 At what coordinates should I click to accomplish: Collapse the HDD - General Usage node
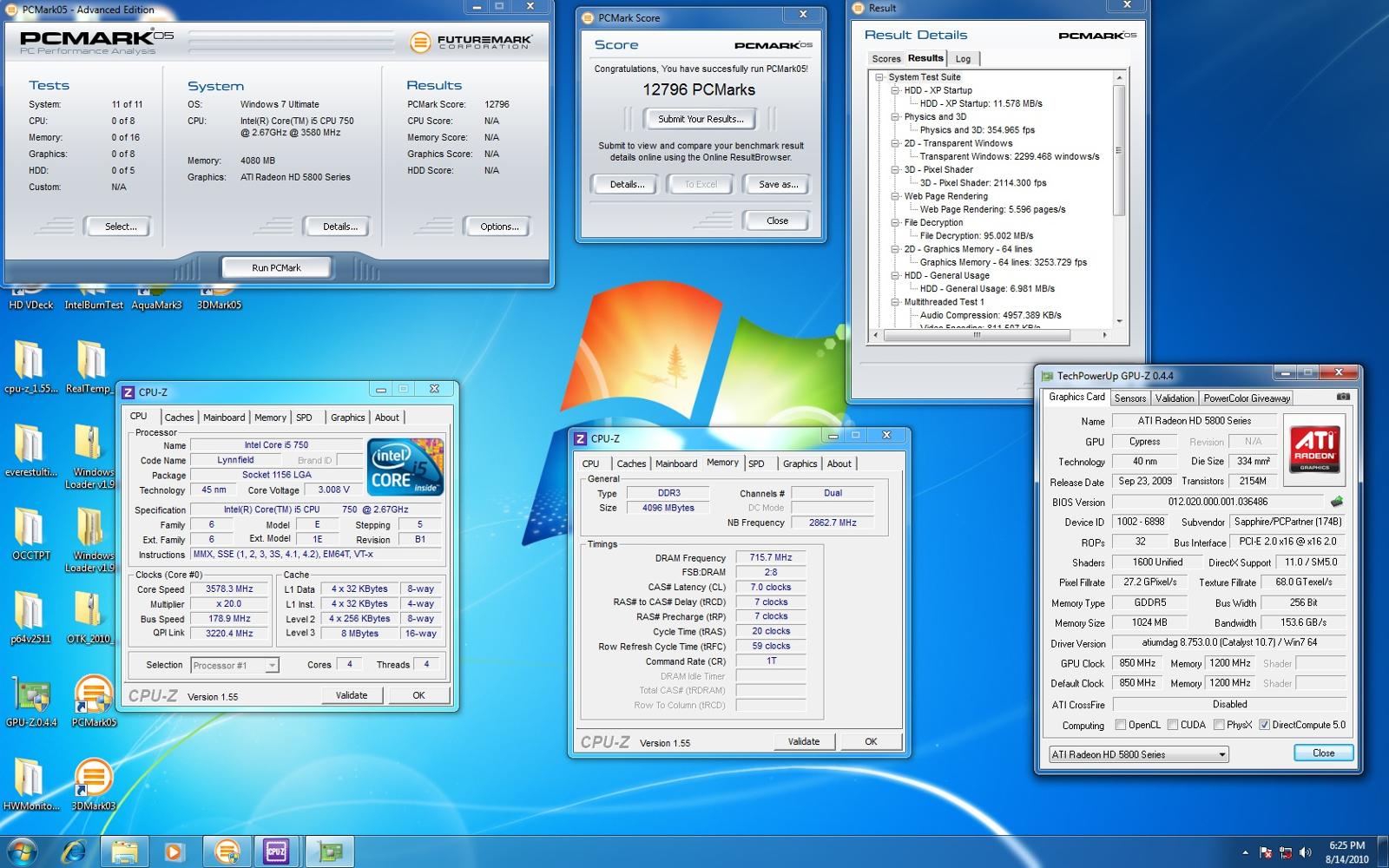pyautogui.click(x=895, y=275)
